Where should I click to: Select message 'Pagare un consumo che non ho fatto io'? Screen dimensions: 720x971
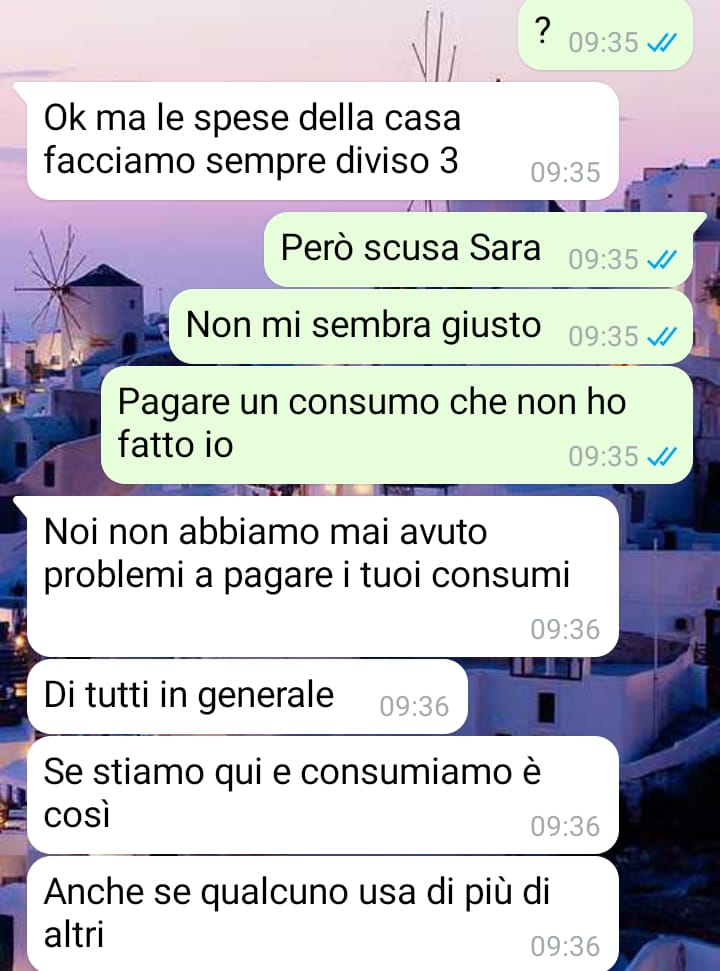click(397, 425)
